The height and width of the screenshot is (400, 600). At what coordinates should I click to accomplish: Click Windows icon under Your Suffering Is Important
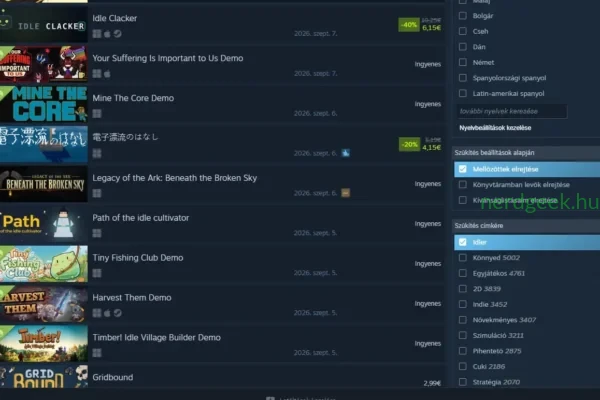pyautogui.click(x=97, y=73)
